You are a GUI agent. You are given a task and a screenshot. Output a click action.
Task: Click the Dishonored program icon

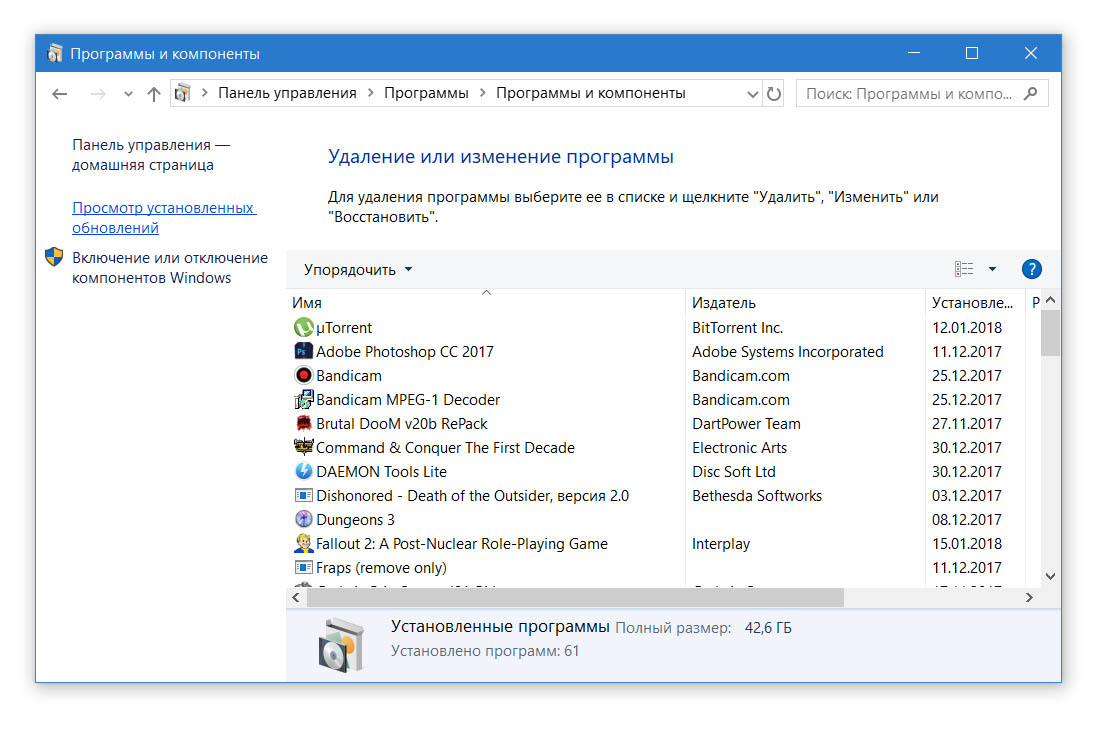click(x=304, y=495)
